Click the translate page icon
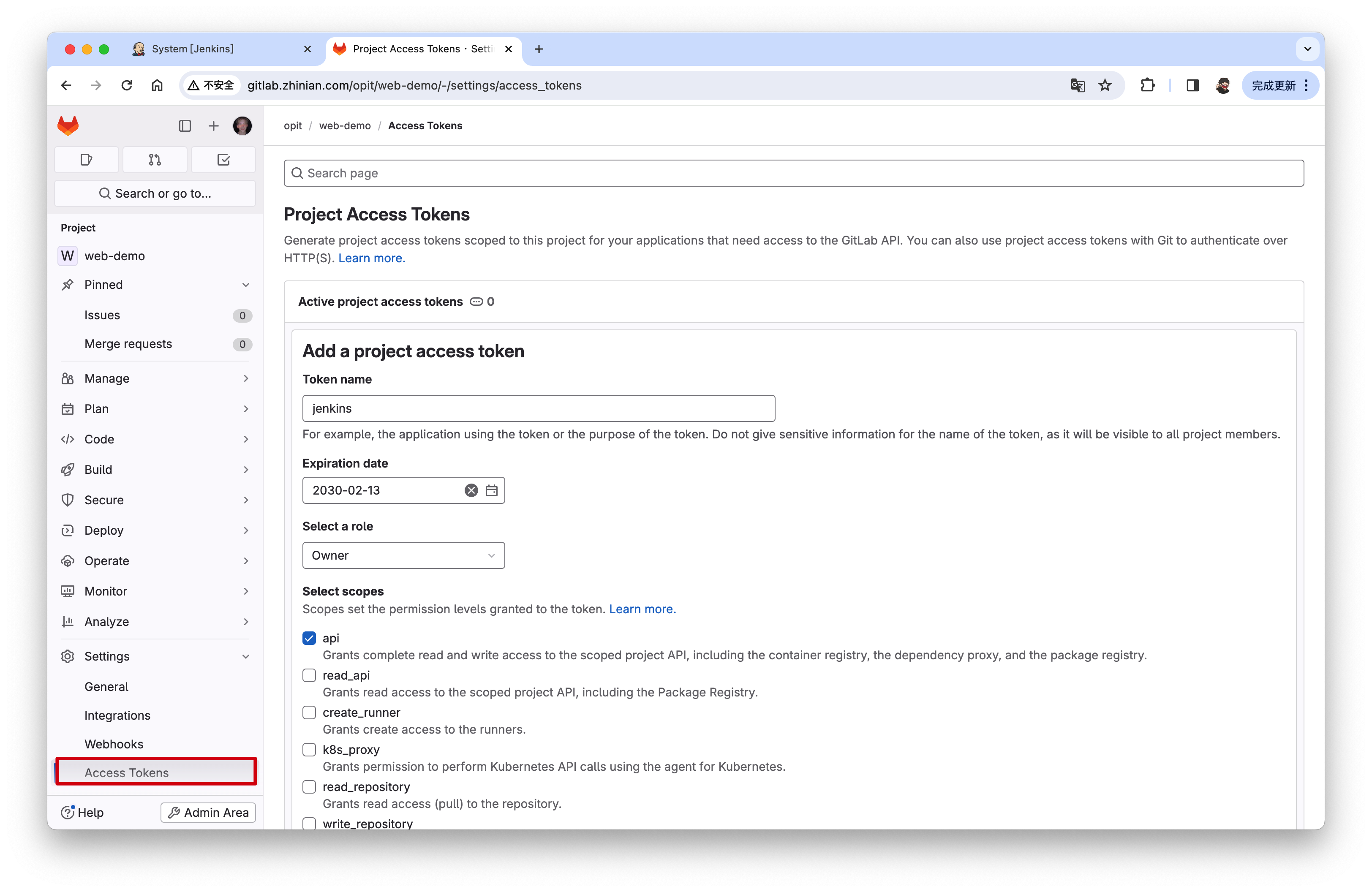1372x892 pixels. click(1078, 85)
